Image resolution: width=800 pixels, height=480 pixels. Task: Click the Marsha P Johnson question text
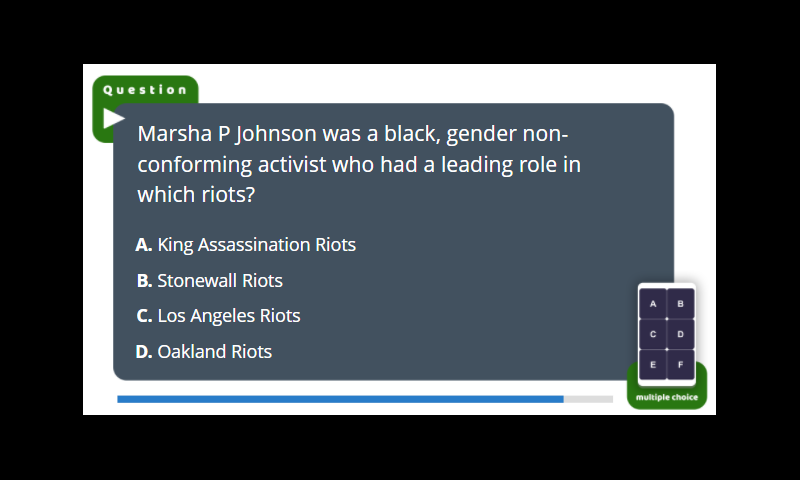point(359,164)
